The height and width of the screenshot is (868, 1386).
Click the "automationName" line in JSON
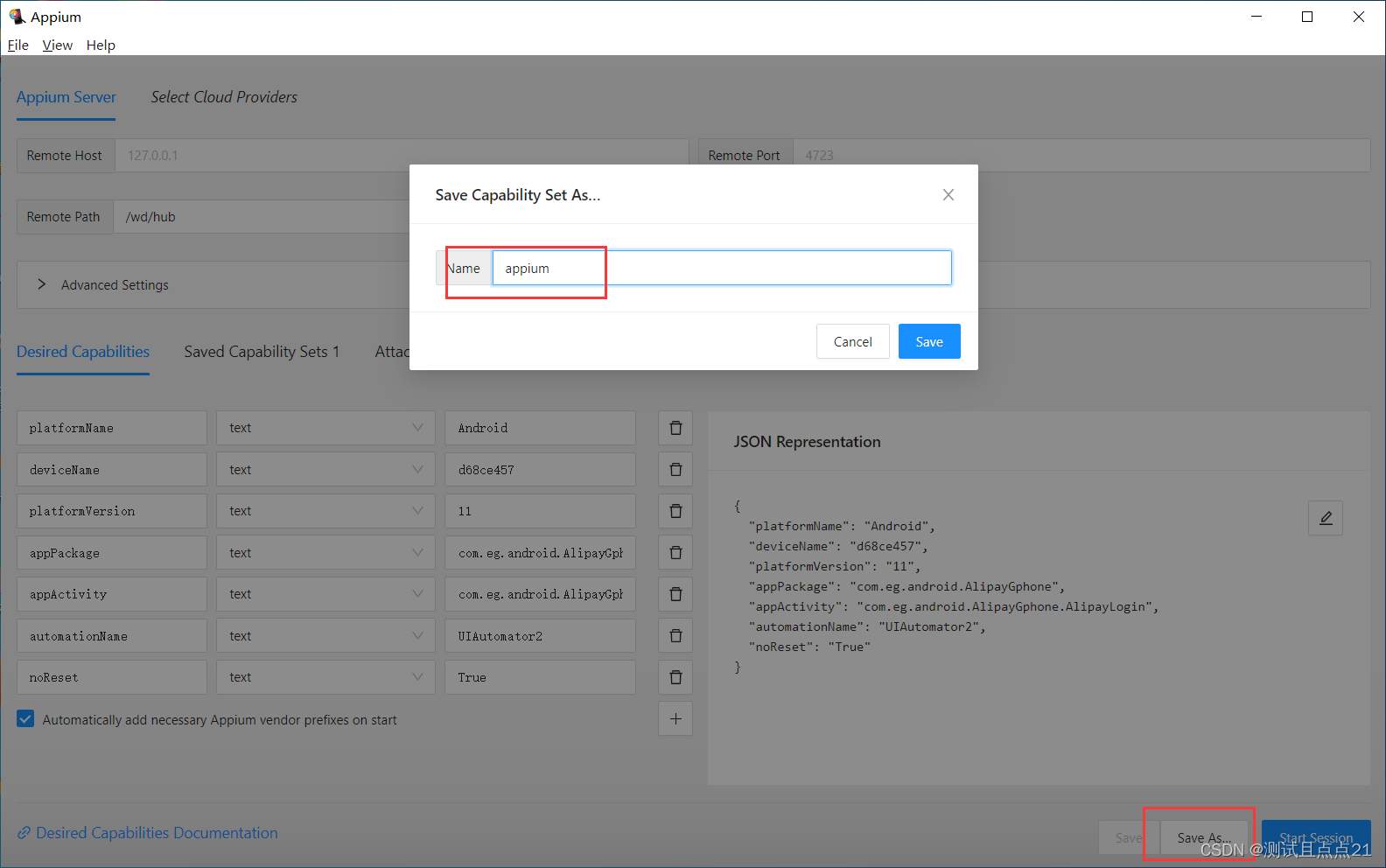(x=867, y=626)
